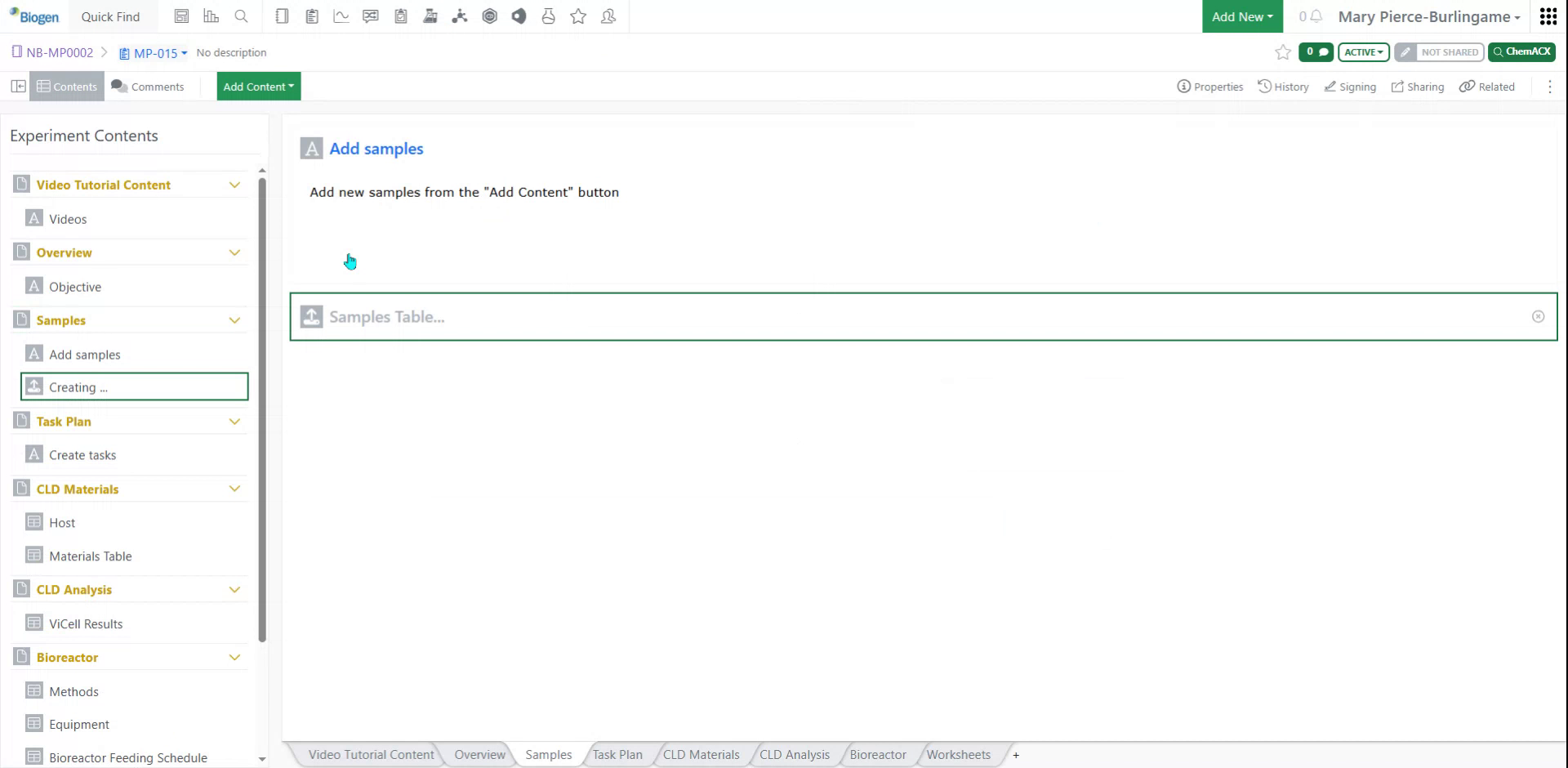Image resolution: width=1568 pixels, height=768 pixels.
Task: Open the app grid icon beside user name
Action: click(1548, 16)
